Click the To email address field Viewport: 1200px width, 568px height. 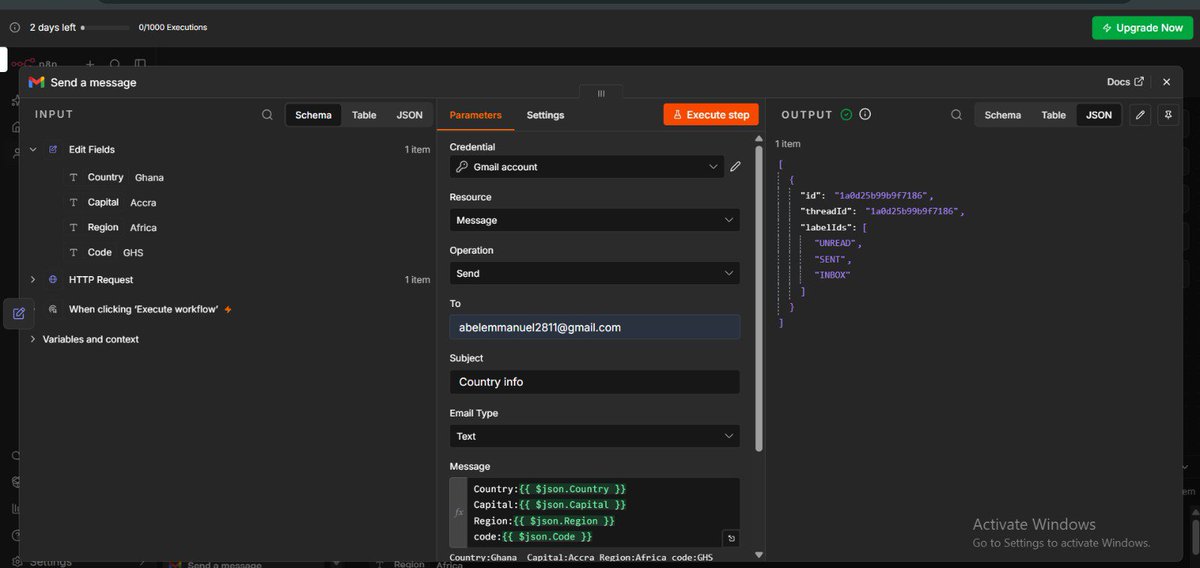tap(595, 327)
